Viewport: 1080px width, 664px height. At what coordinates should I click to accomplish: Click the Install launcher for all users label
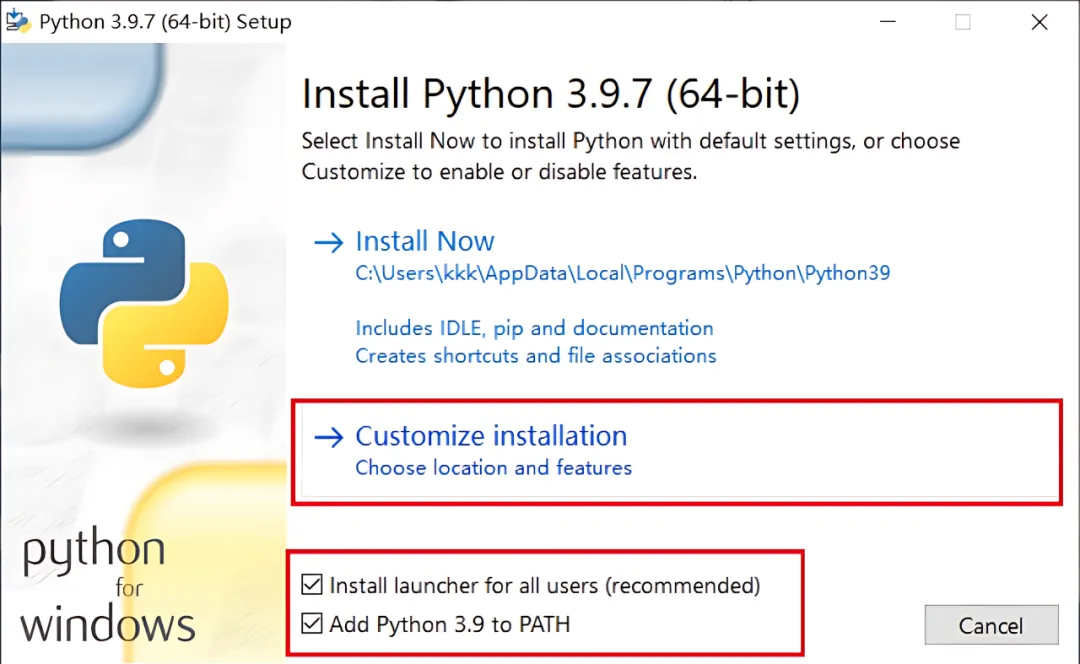point(545,585)
